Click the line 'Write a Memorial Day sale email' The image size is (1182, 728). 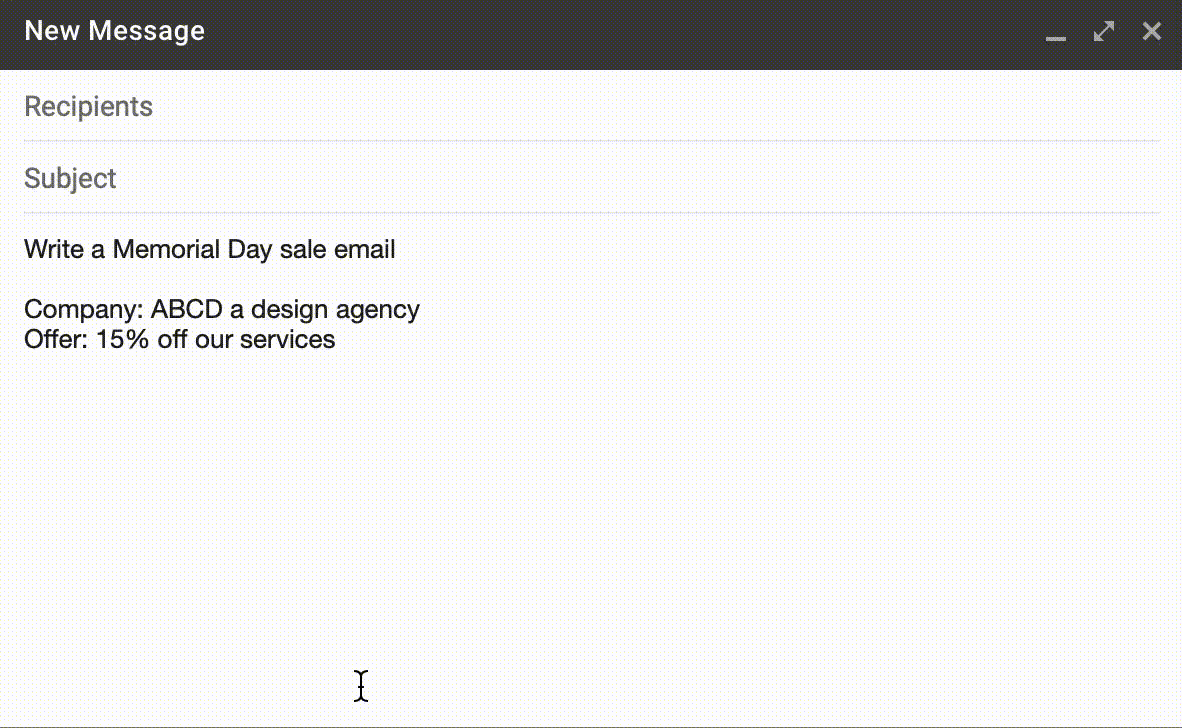209,249
